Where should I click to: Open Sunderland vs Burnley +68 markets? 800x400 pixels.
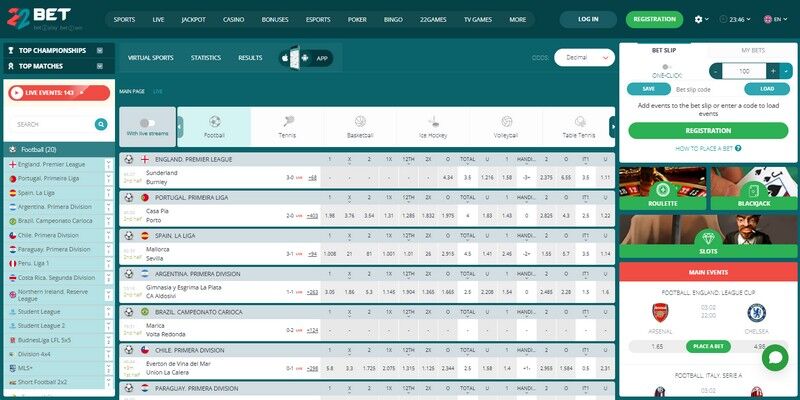pos(312,178)
